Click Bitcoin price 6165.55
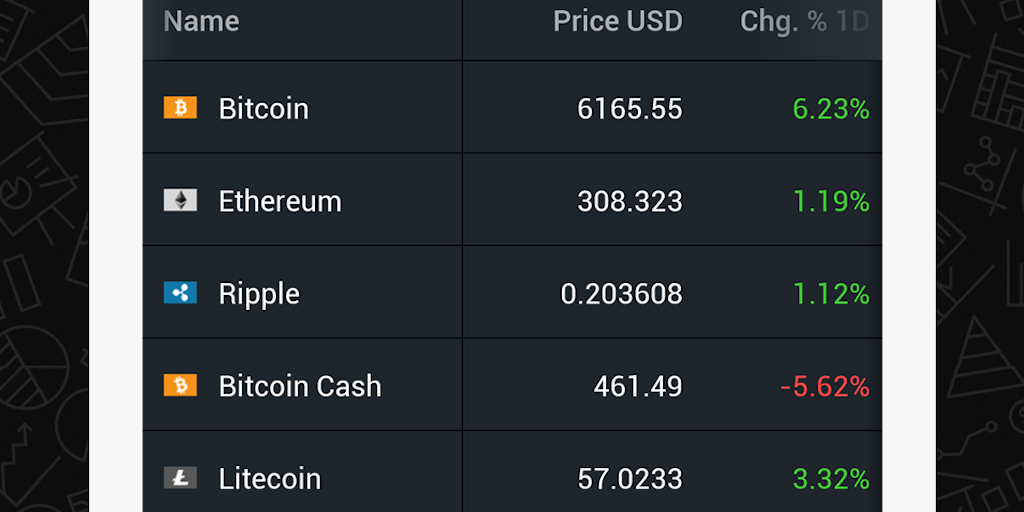This screenshot has width=1024, height=512. 630,108
